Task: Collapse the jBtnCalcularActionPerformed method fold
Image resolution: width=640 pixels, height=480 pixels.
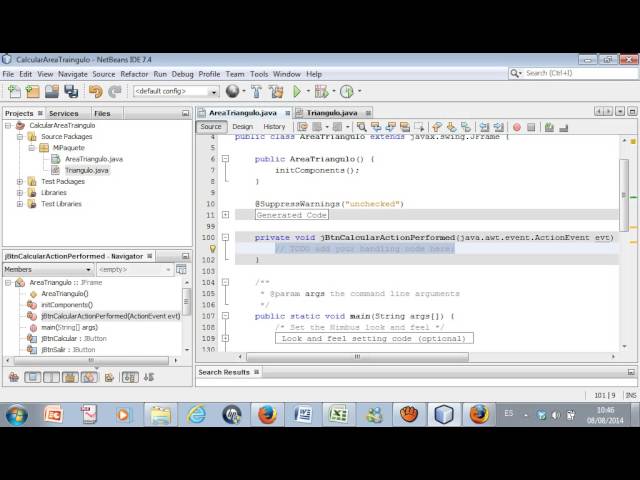Action: (225, 237)
